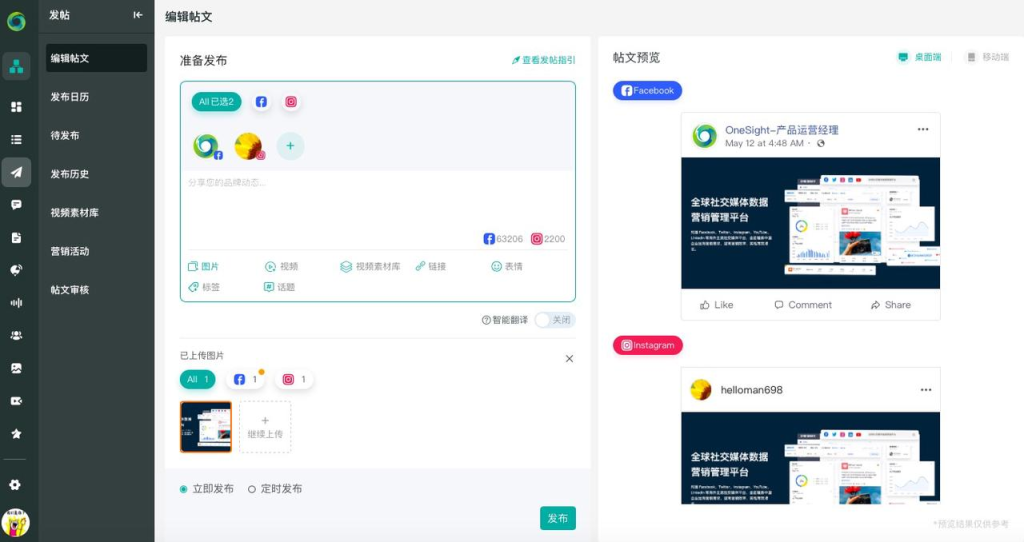1024x542 pixels.
Task: Add another account with the plus circle
Action: coord(290,146)
